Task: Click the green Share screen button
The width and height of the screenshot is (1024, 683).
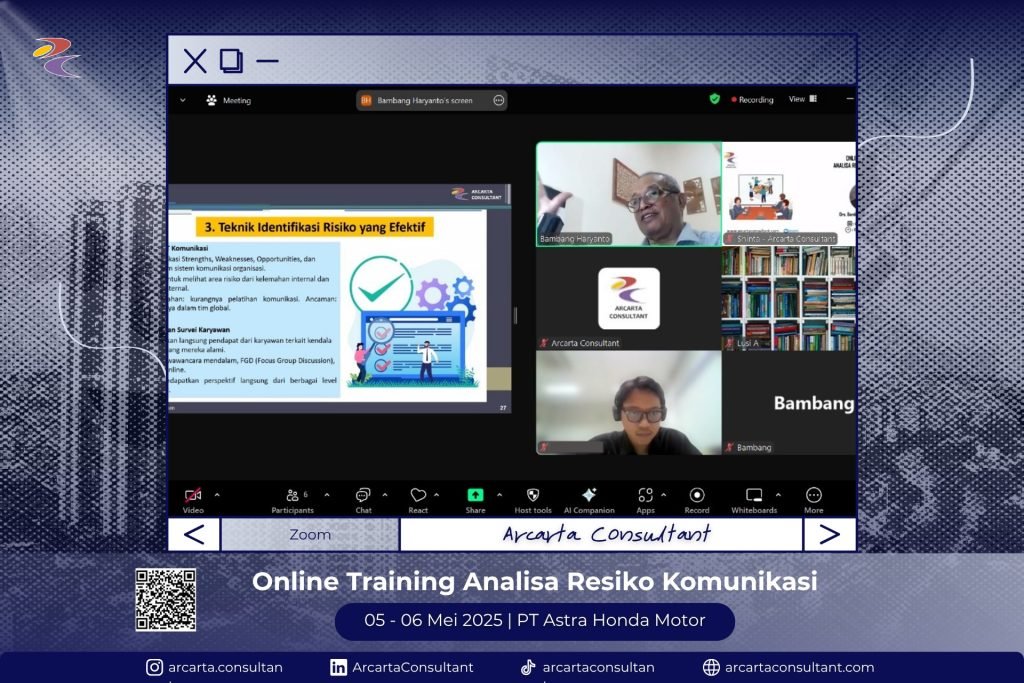Action: (x=475, y=495)
